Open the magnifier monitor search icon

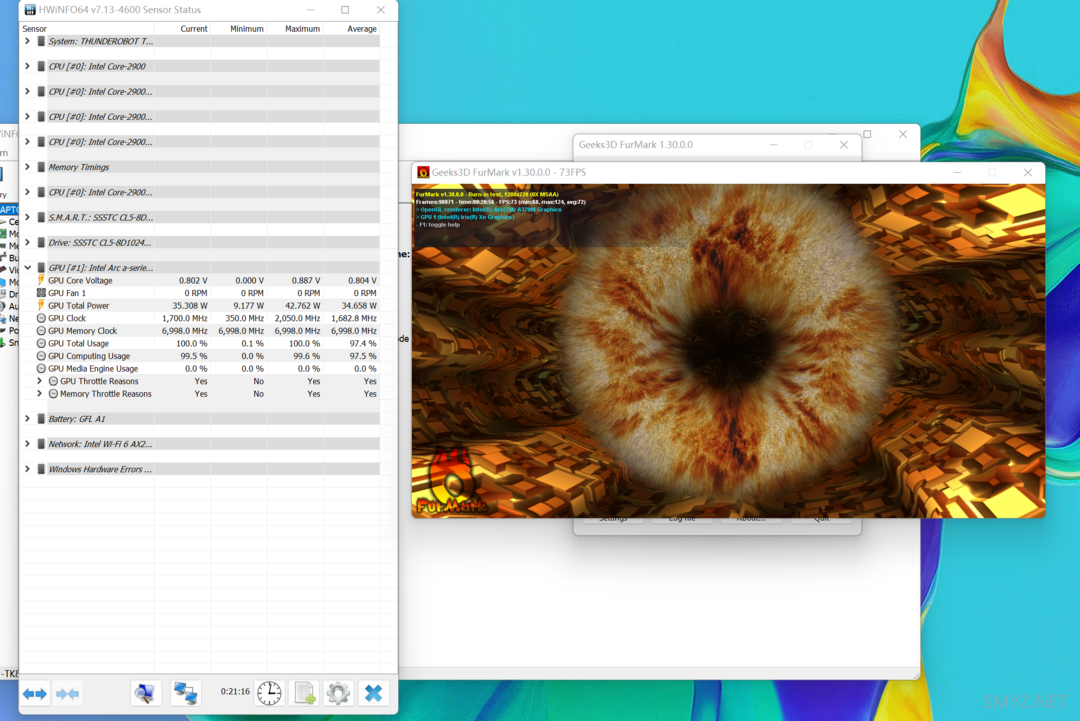tap(145, 693)
